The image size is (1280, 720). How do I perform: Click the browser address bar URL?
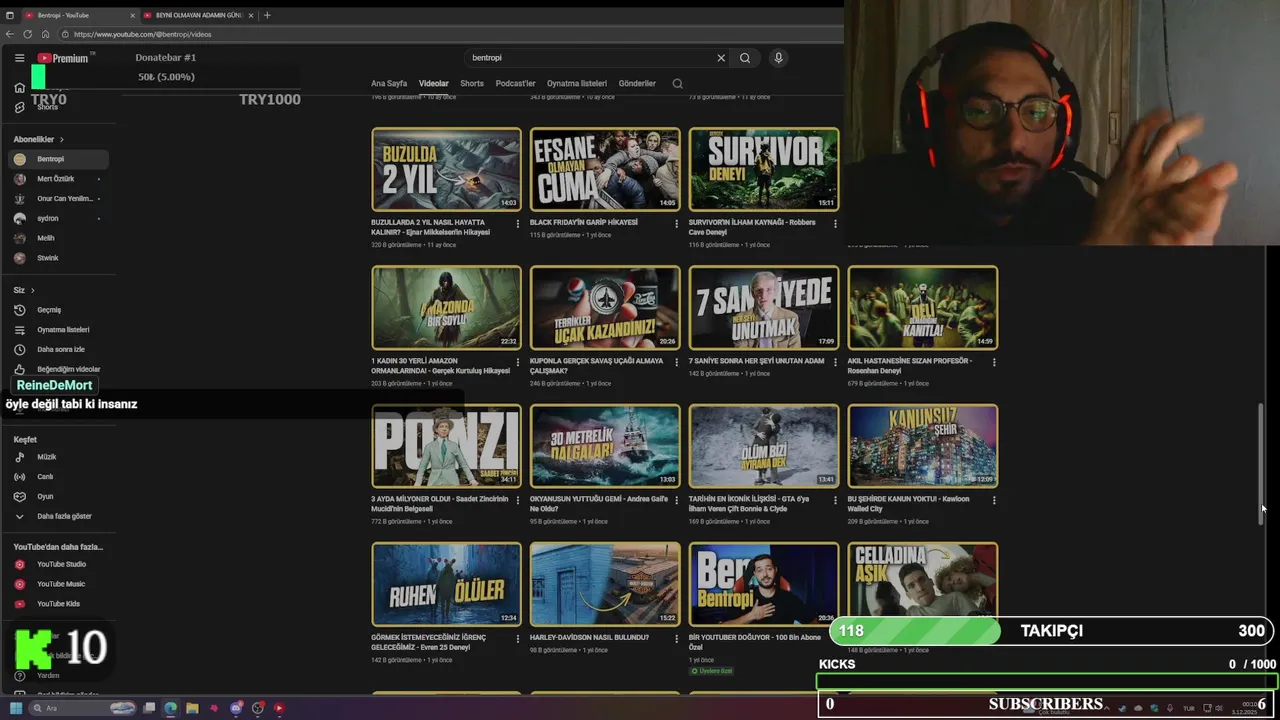(x=142, y=34)
